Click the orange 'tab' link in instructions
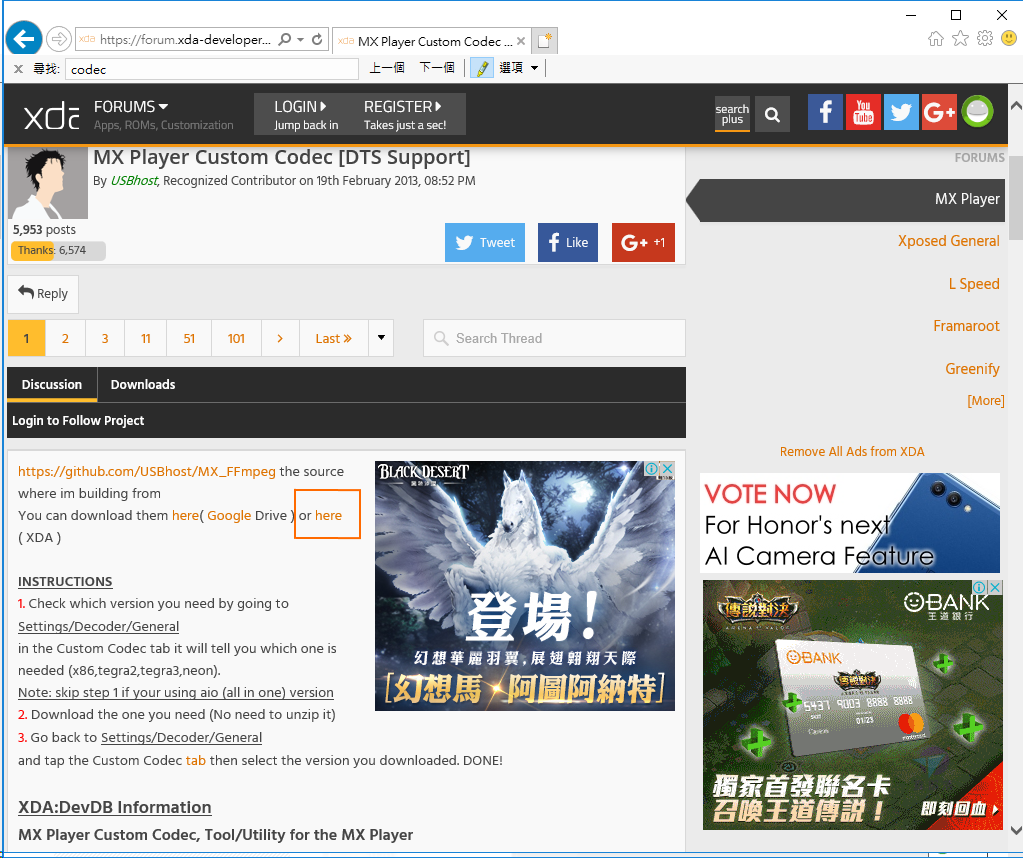The width and height of the screenshot is (1023, 858). (x=196, y=760)
